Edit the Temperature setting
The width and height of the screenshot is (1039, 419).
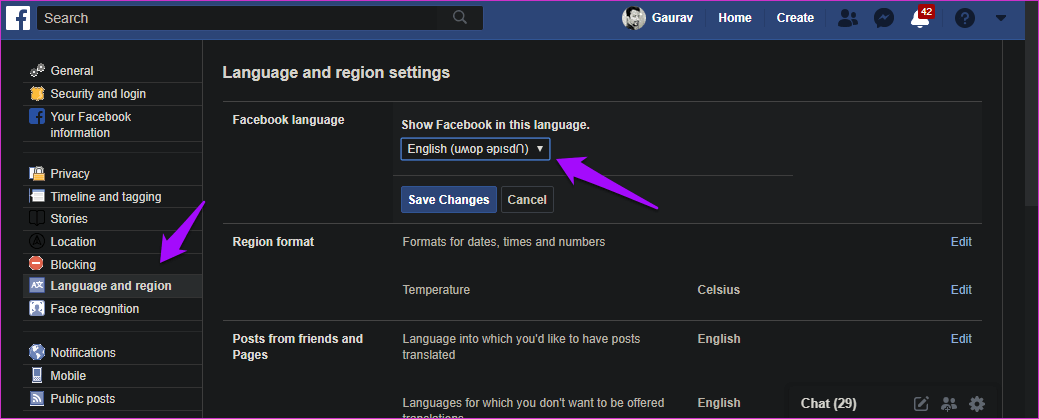click(x=961, y=290)
